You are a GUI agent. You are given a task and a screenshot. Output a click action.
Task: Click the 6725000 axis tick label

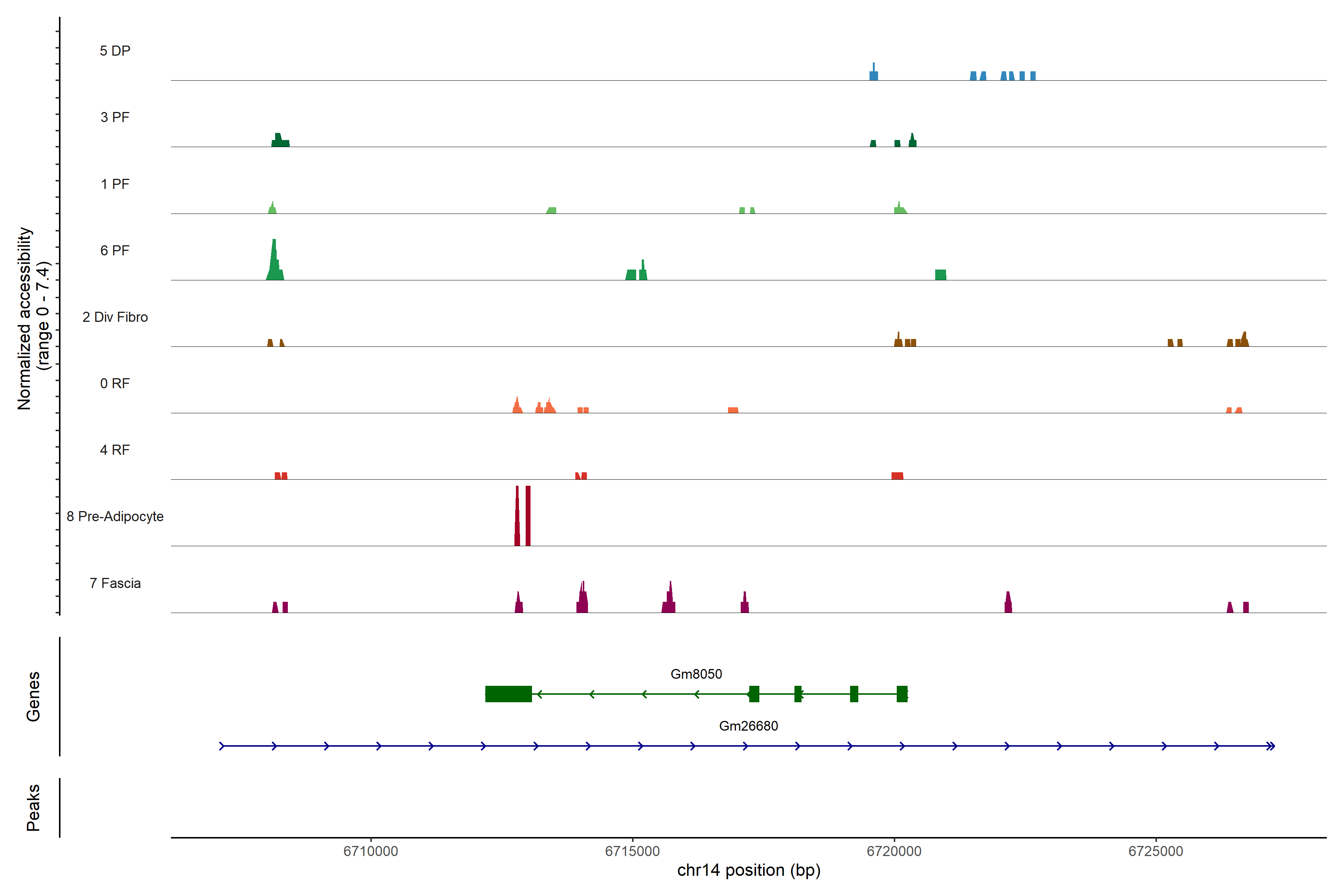pyautogui.click(x=1155, y=852)
